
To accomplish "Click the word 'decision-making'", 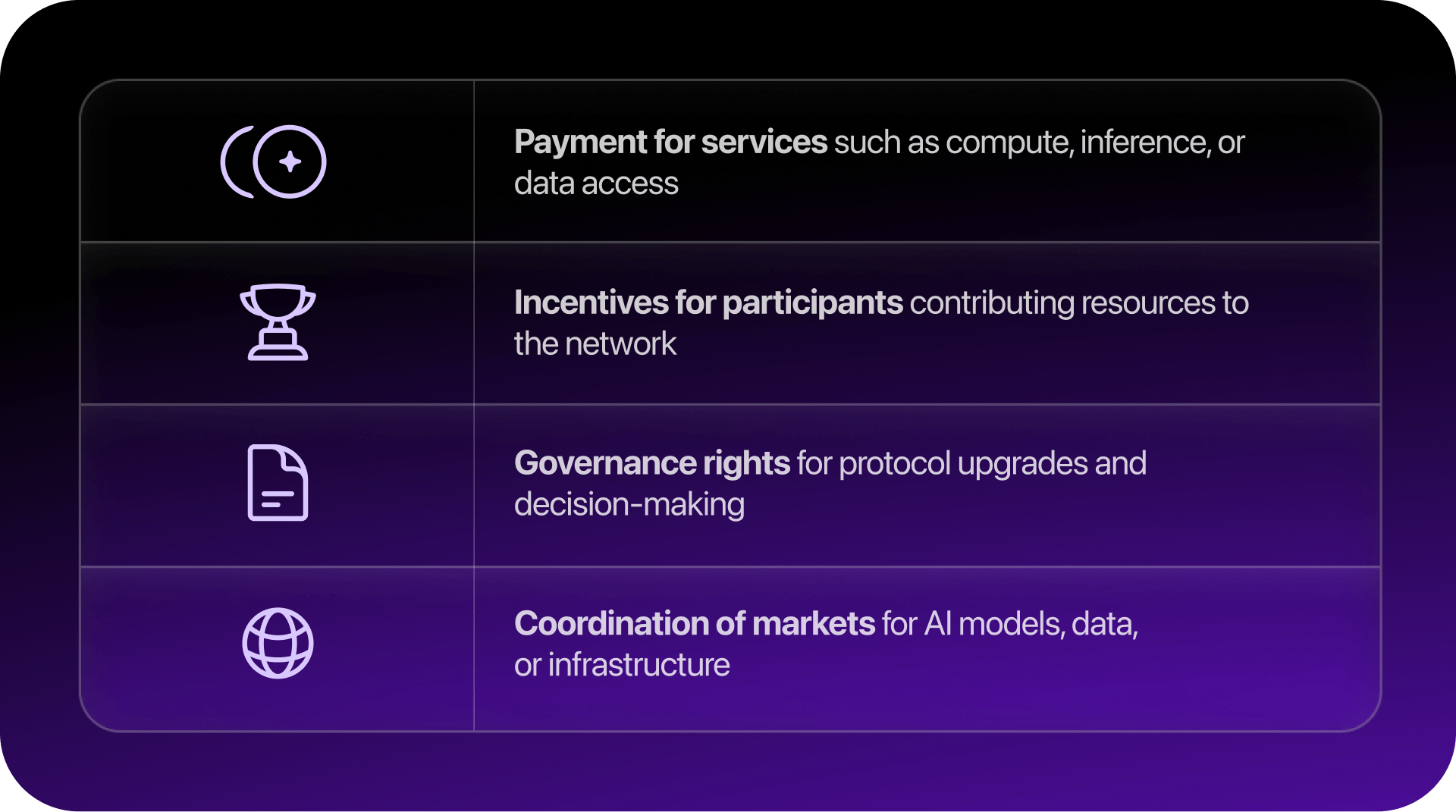I will point(629,505).
